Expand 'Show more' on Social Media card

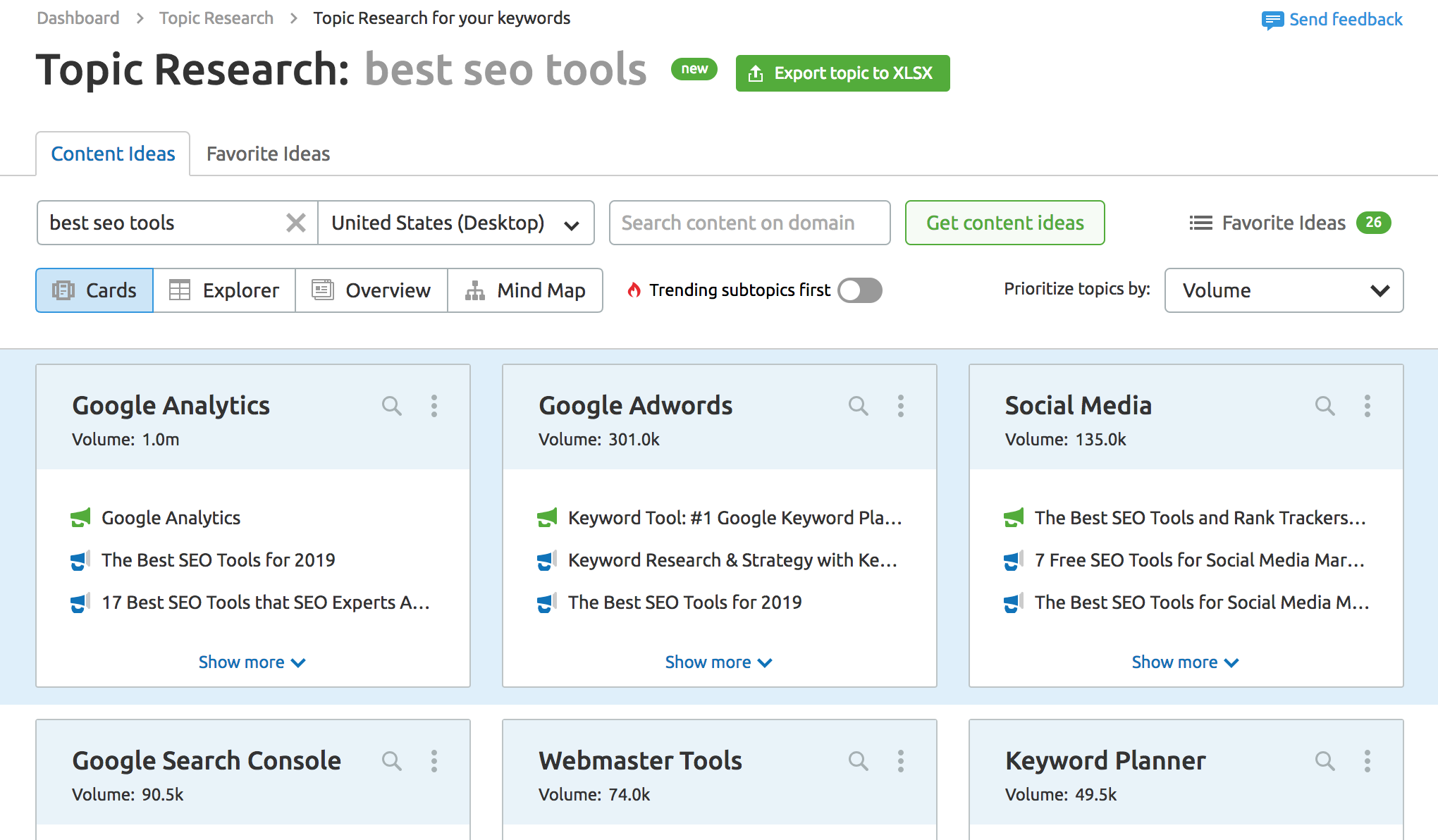[1185, 662]
